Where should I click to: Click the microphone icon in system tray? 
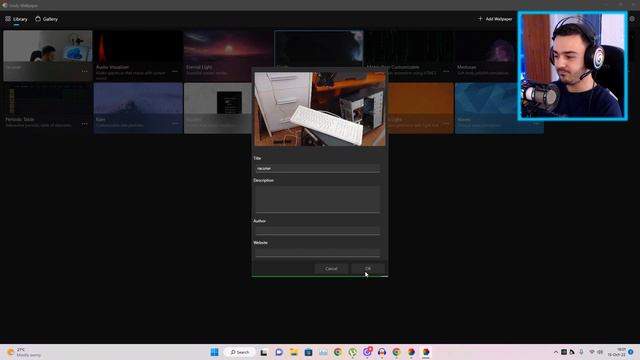(581, 352)
